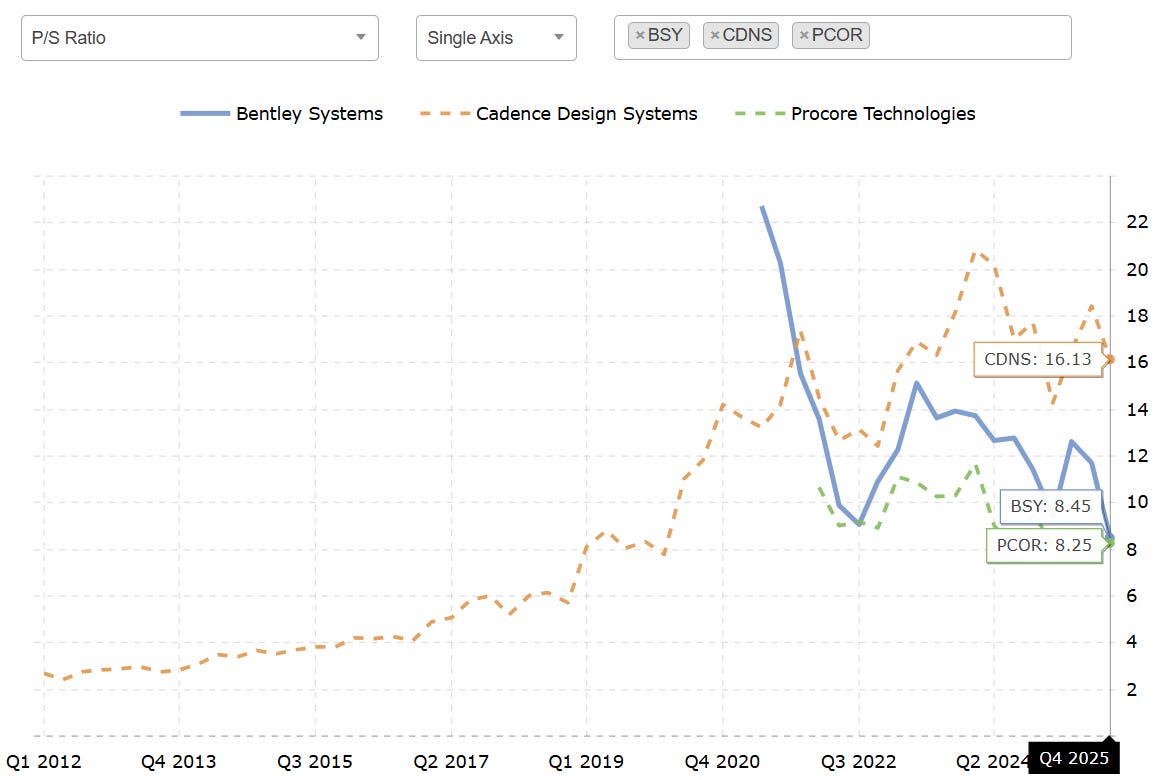The height and width of the screenshot is (780, 1170).
Task: Click the Q4 2020 axis label
Action: point(722,762)
